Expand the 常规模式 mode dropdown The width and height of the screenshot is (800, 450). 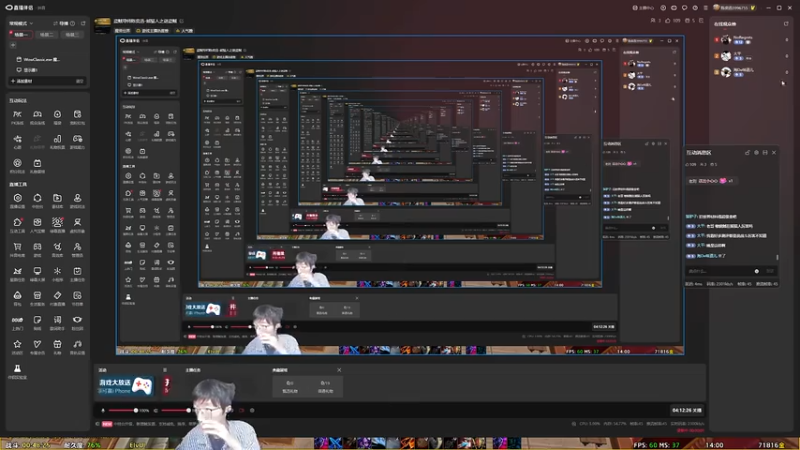(21, 23)
